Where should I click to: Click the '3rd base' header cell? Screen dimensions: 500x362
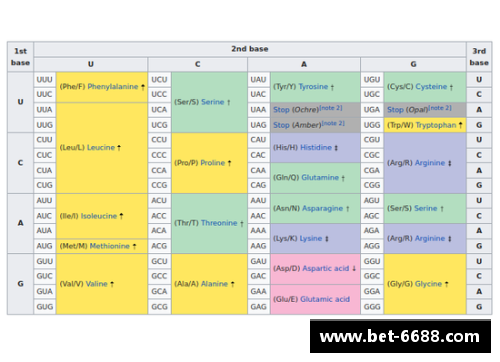(479, 57)
